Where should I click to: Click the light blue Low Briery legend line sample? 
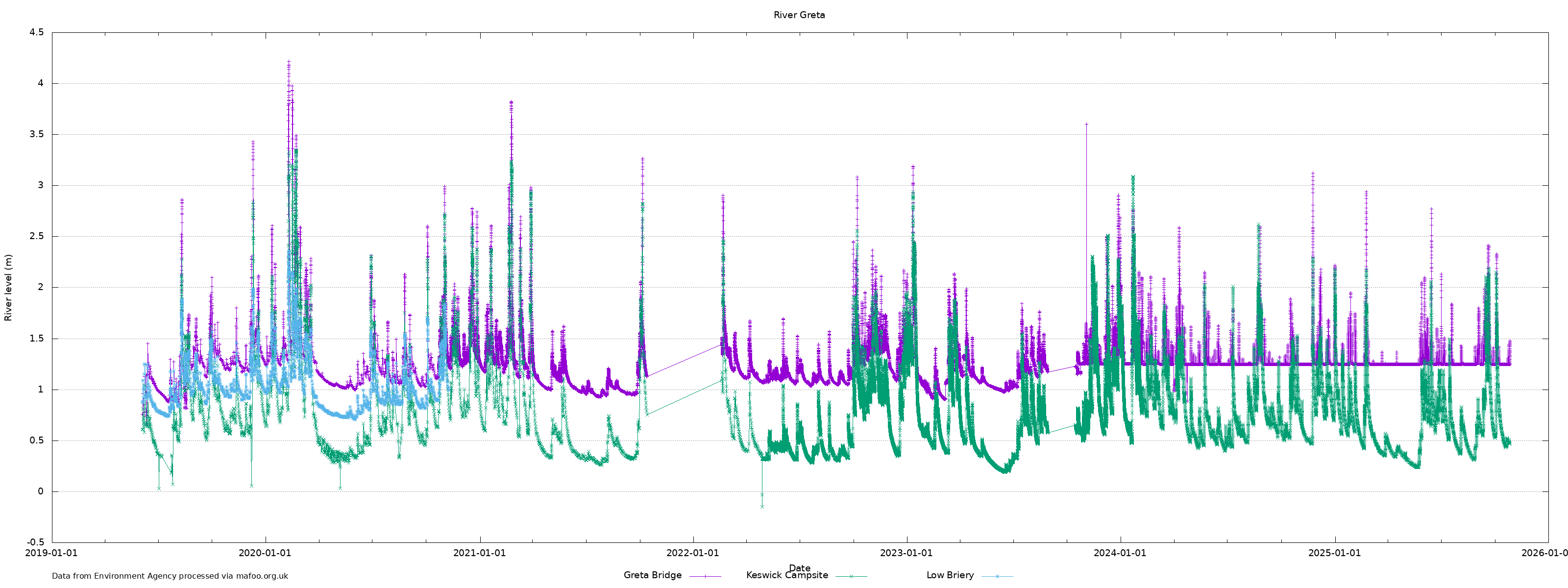(x=997, y=576)
